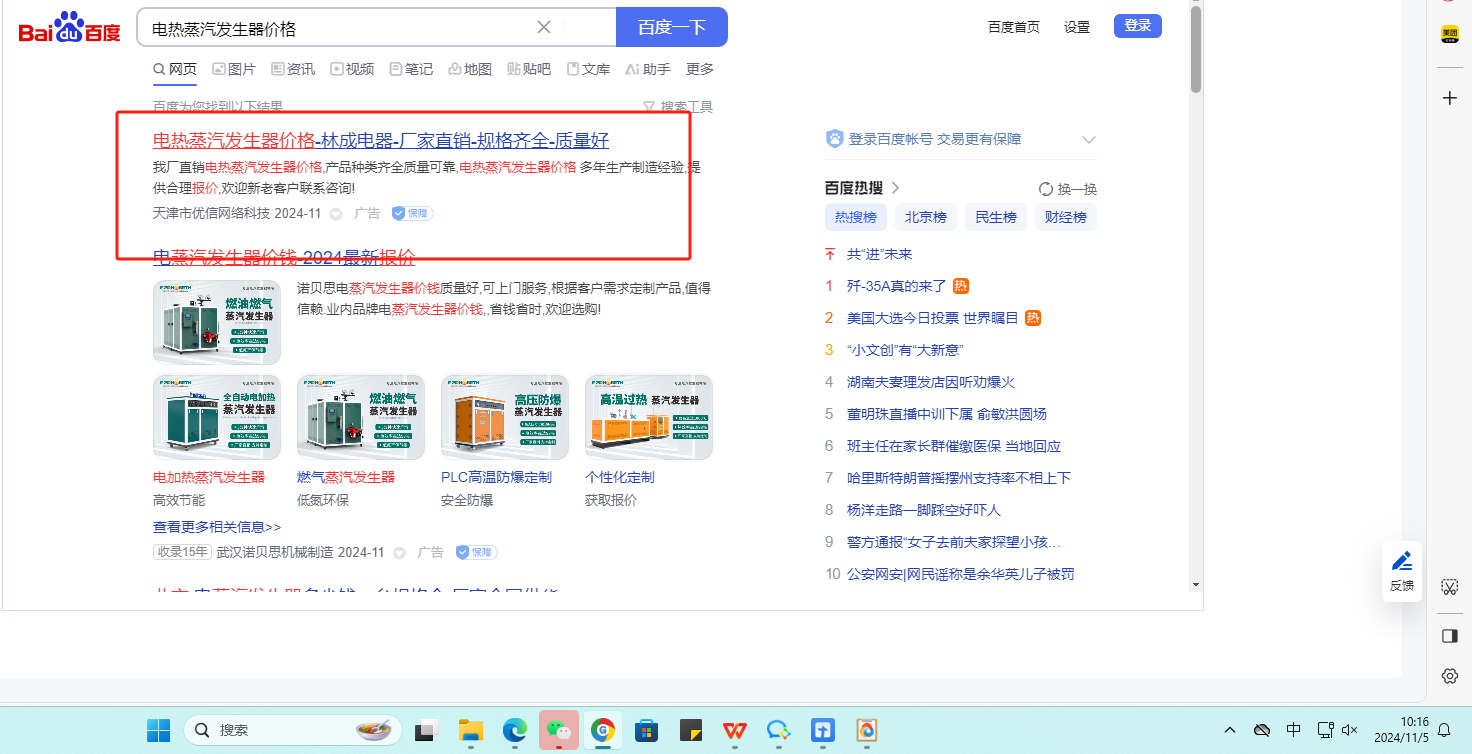This screenshot has width=1472, height=754.
Task: Click 换一换 to refresh hot searches
Action: point(1068,189)
